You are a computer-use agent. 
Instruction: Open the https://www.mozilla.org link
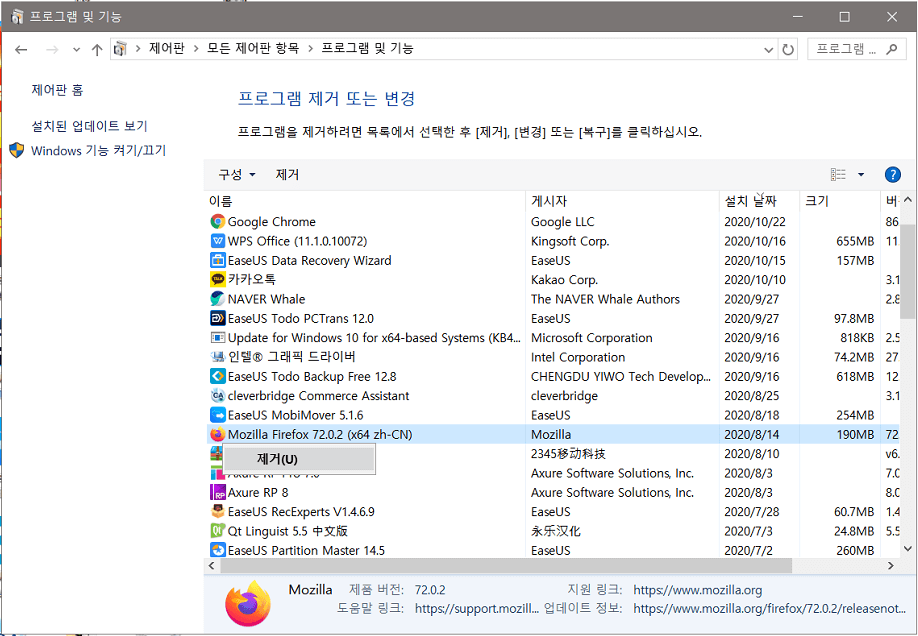[697, 589]
